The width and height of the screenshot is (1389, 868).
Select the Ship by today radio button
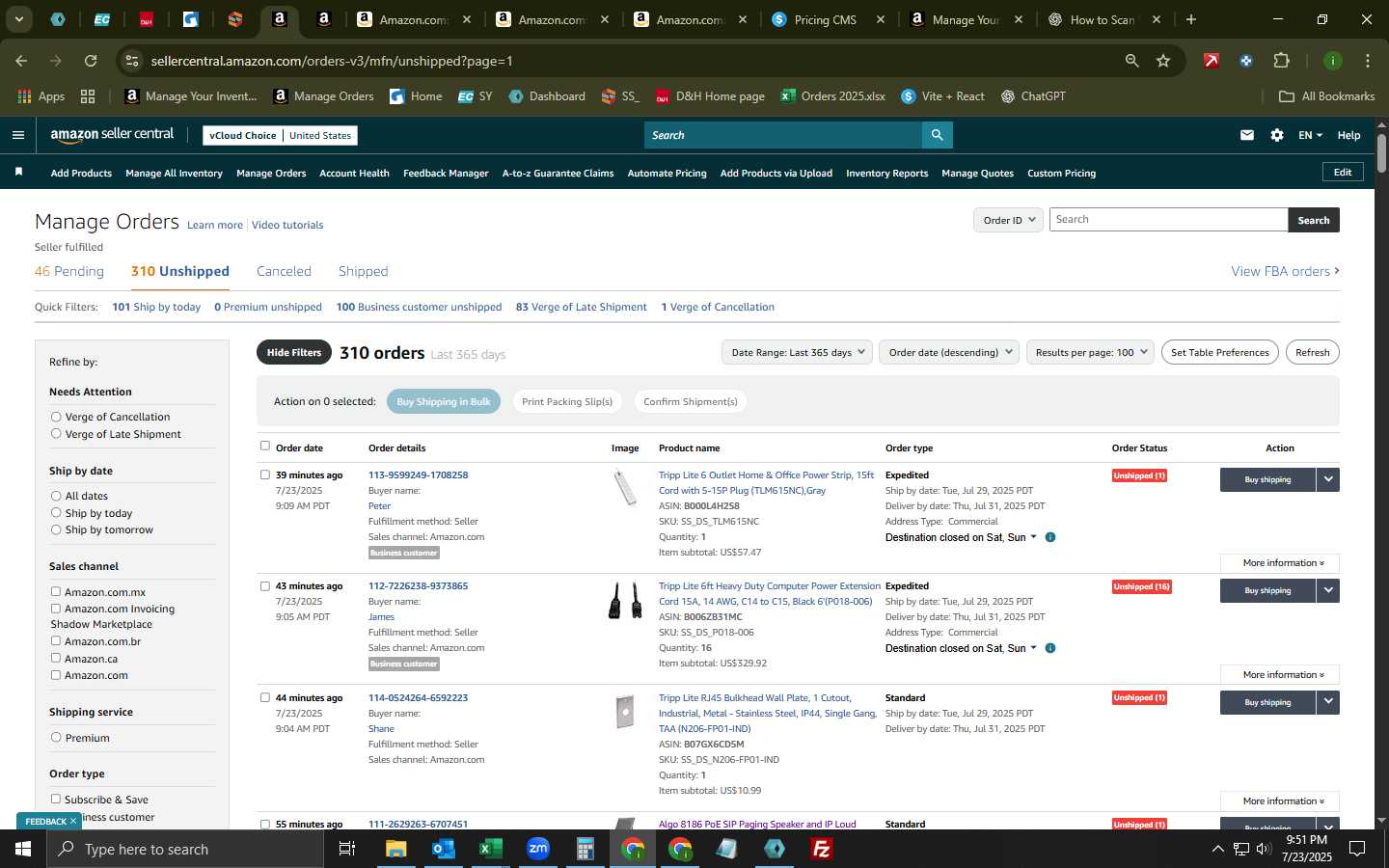point(56,513)
